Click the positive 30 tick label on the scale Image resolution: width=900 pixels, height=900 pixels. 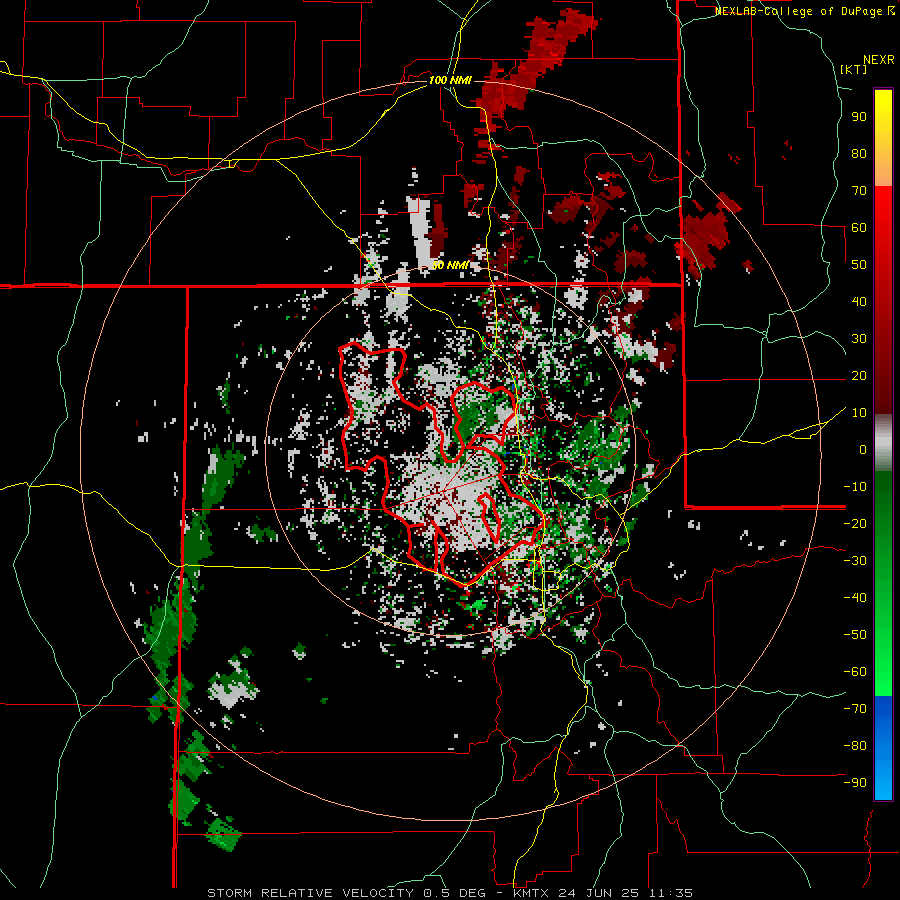point(859,339)
